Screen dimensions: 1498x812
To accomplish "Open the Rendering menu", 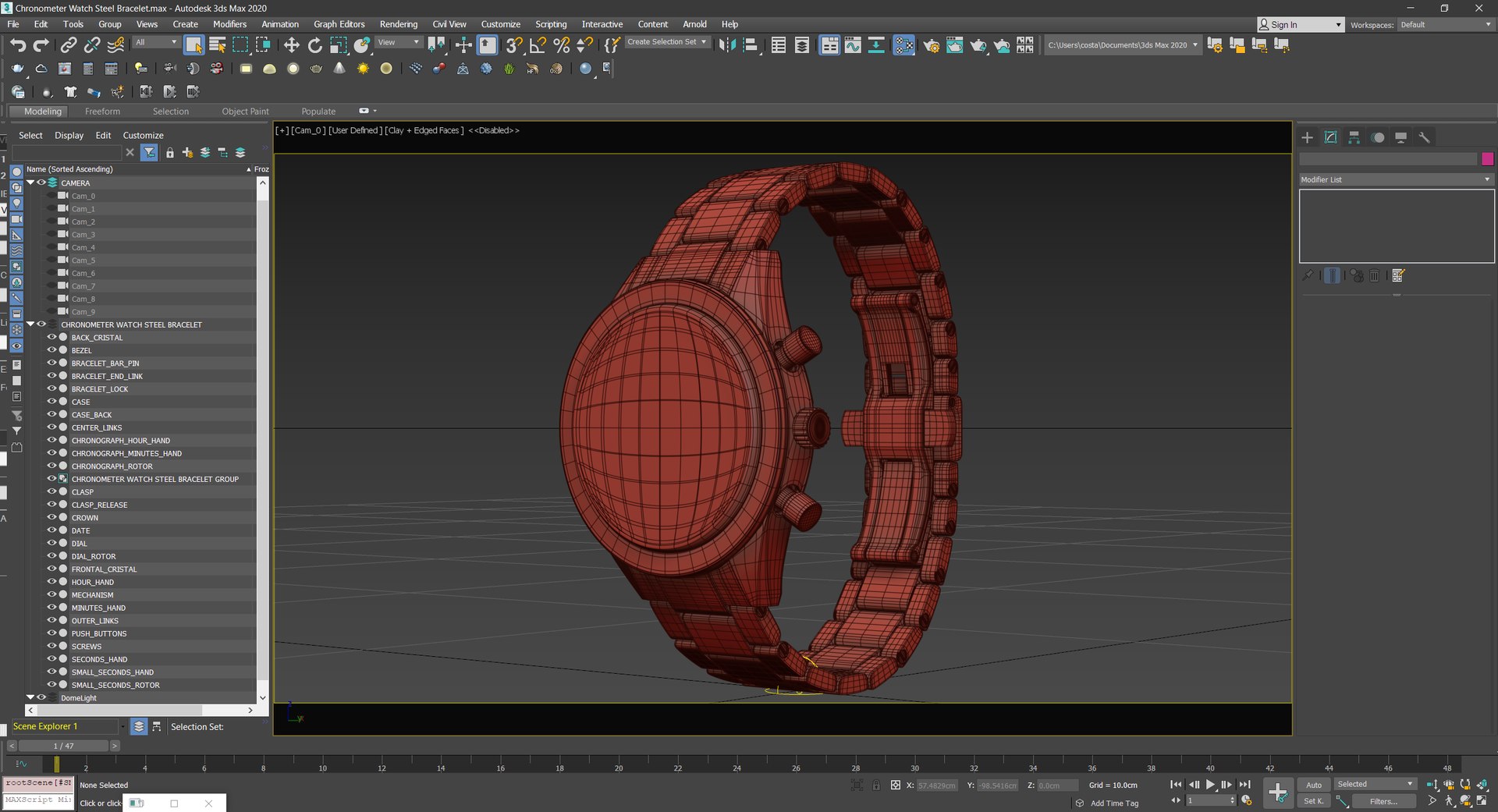I will click(399, 24).
